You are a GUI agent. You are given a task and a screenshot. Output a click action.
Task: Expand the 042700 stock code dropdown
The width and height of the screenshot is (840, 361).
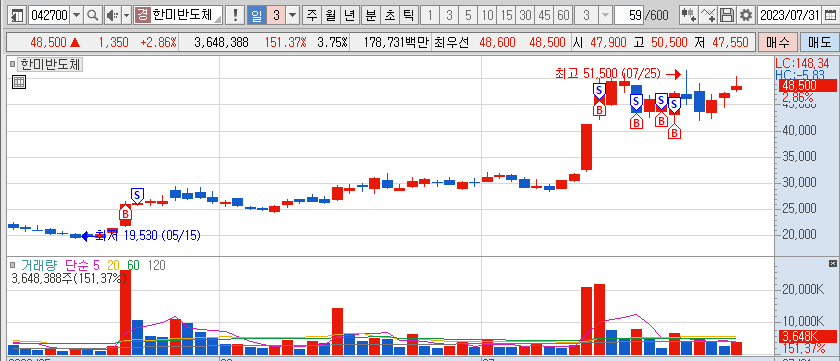pos(77,16)
